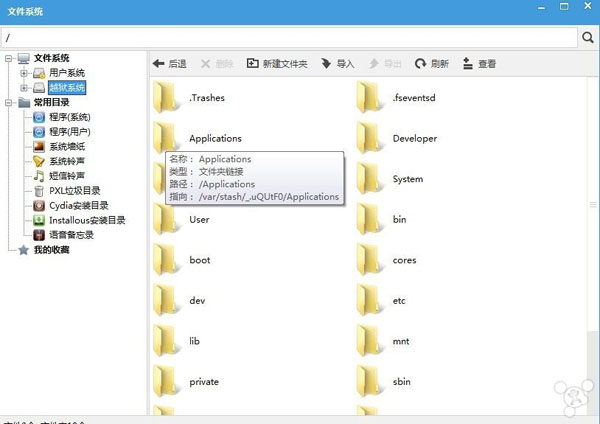Open the 查看 view options
Viewport: 600px width, 424px height.
tap(479, 64)
